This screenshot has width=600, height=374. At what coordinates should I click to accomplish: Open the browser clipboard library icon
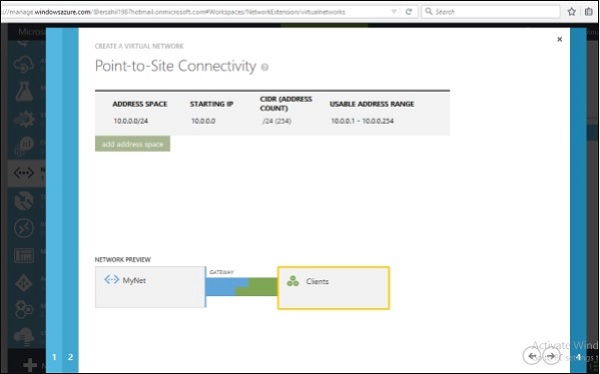589,11
